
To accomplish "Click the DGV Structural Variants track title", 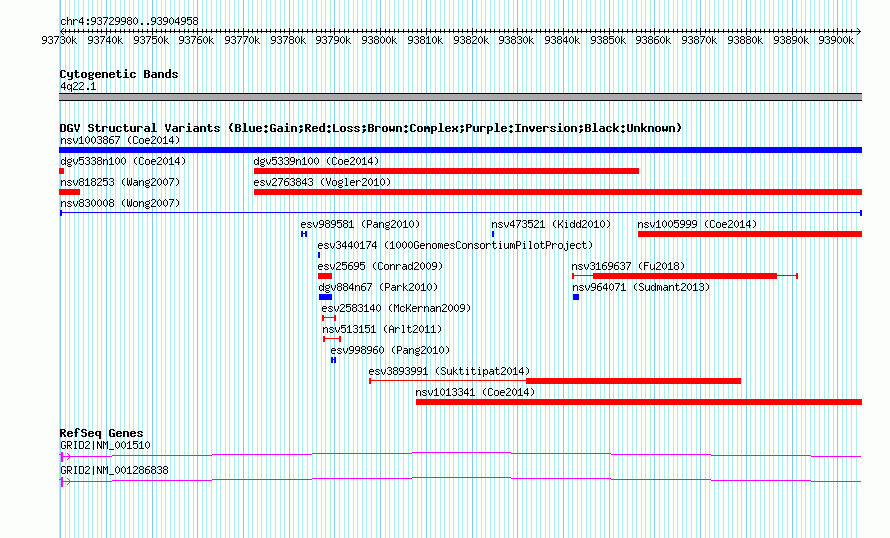I will (371, 128).
